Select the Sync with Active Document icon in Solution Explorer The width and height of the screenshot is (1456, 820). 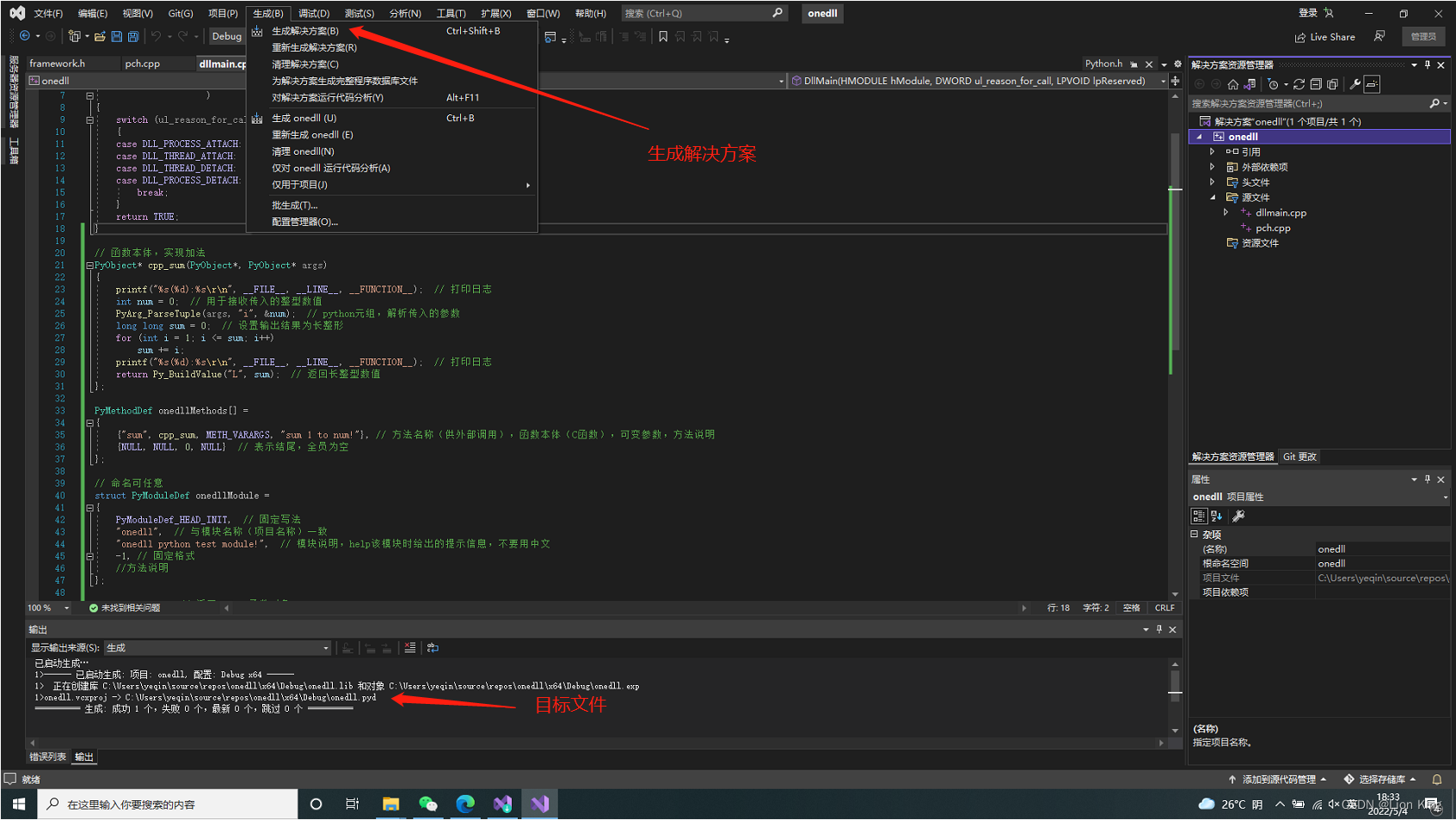pyautogui.click(x=1249, y=83)
